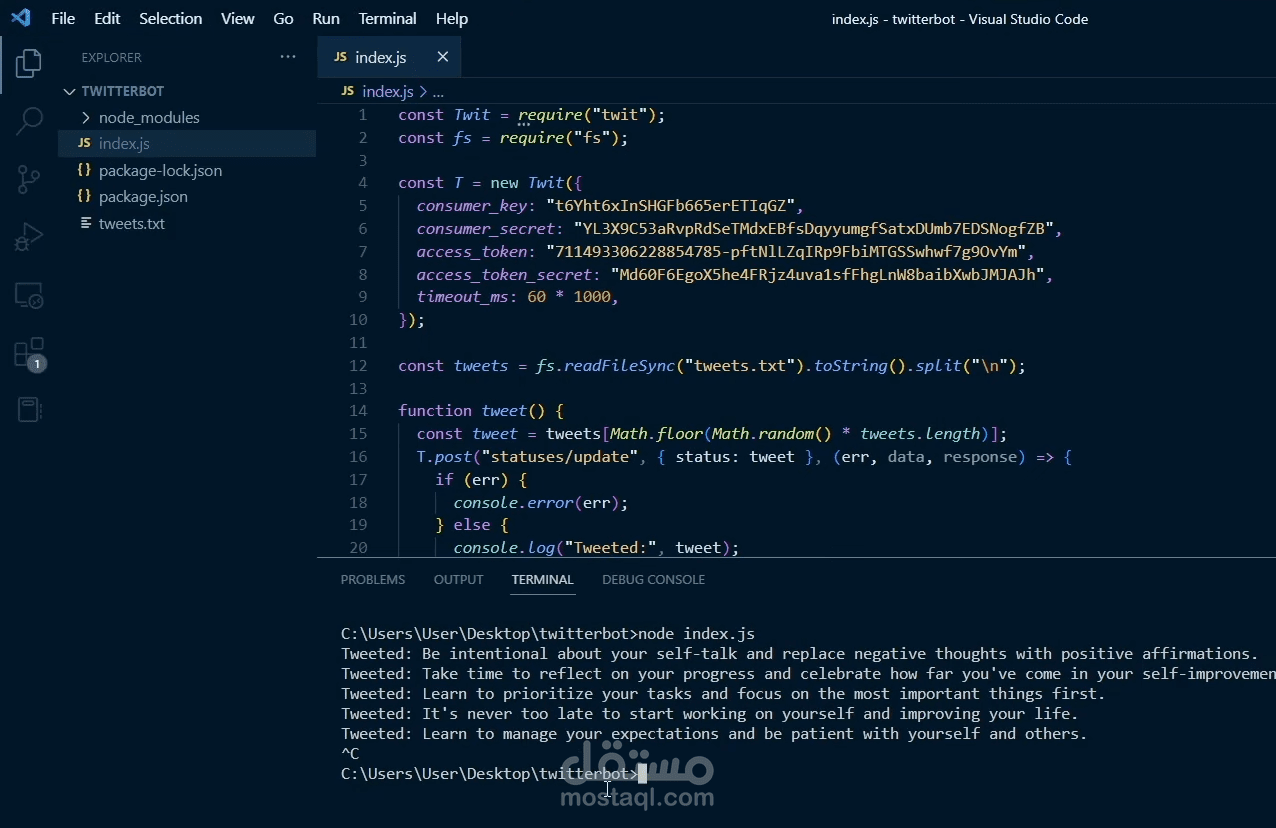The image size is (1276, 828).
Task: Open the Explorer view in activity bar
Action: 29,63
